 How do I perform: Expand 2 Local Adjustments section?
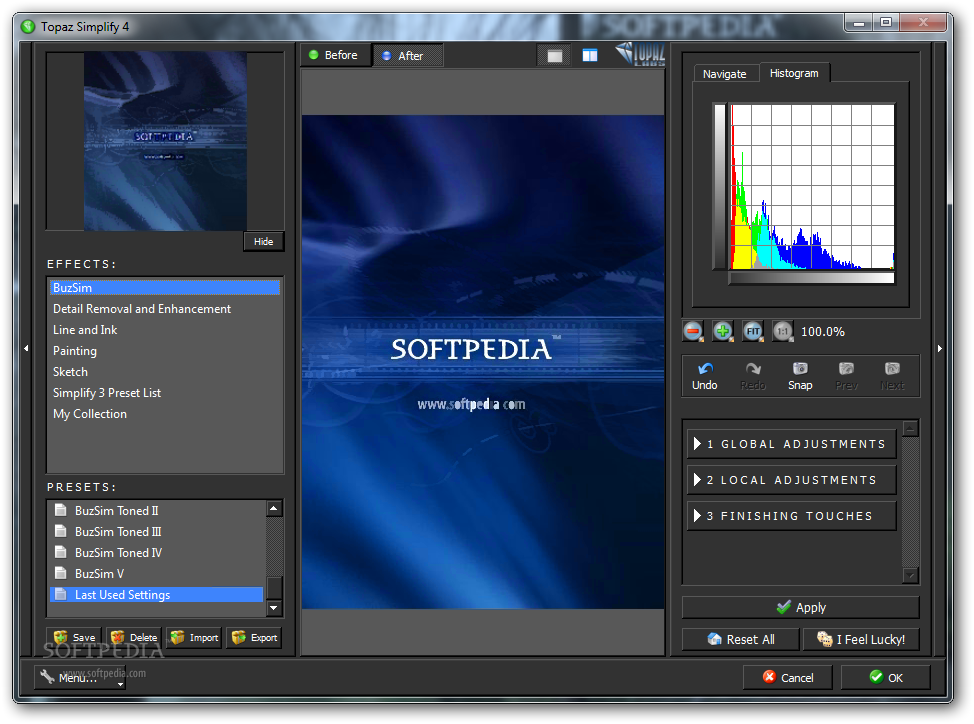[791, 480]
